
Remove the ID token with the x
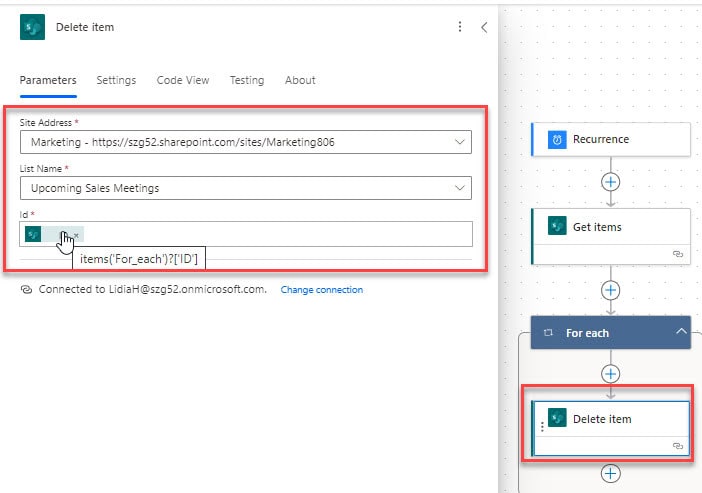76,235
